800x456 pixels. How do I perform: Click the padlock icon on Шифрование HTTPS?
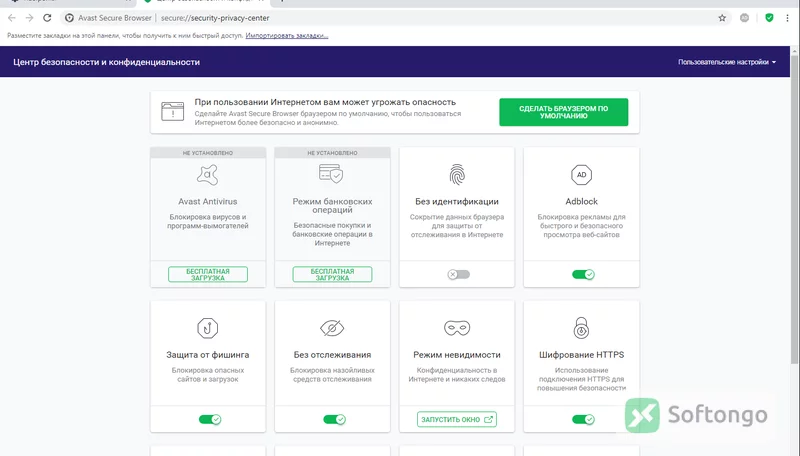[581, 328]
